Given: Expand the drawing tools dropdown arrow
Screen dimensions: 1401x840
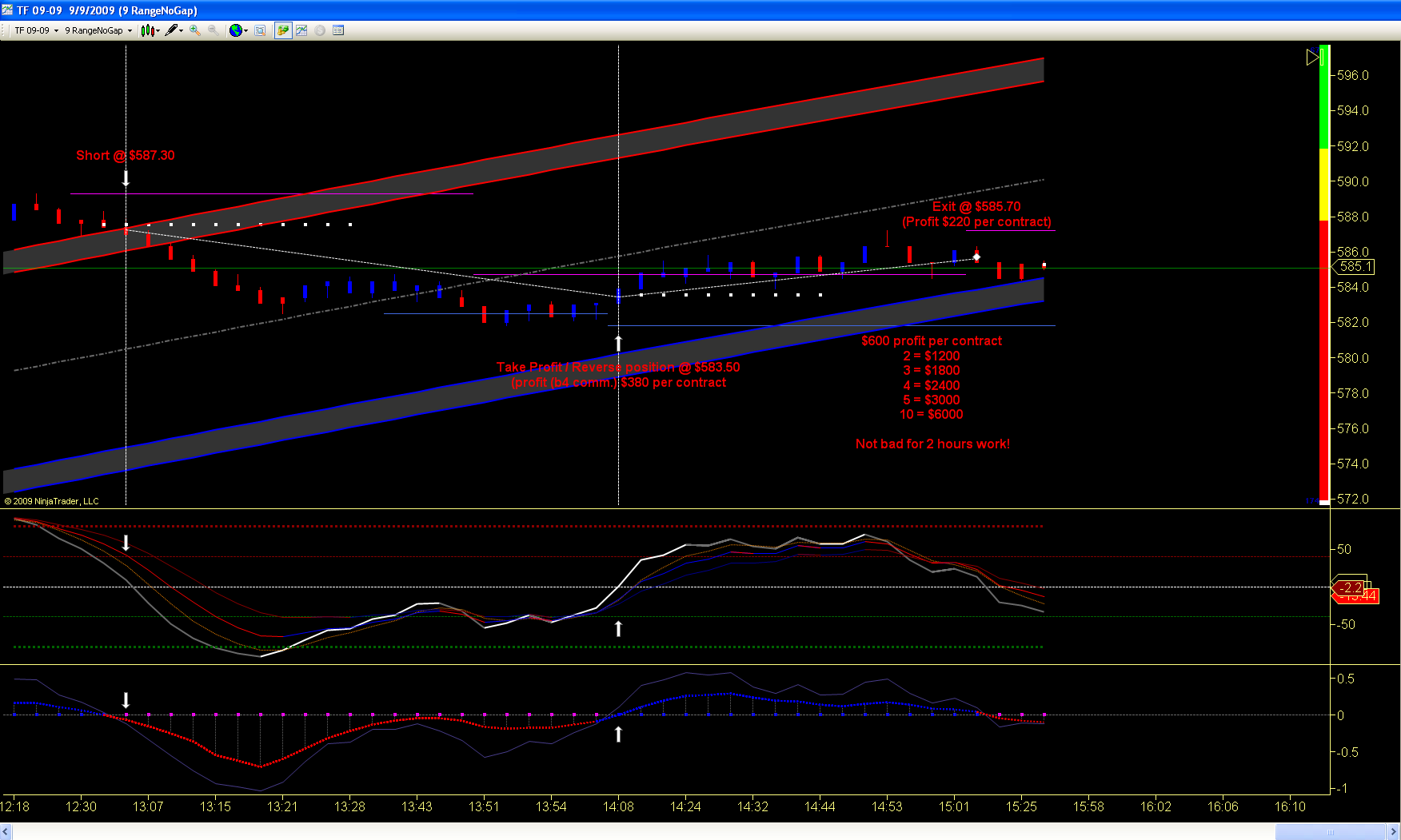Looking at the screenshot, I should (x=182, y=30).
